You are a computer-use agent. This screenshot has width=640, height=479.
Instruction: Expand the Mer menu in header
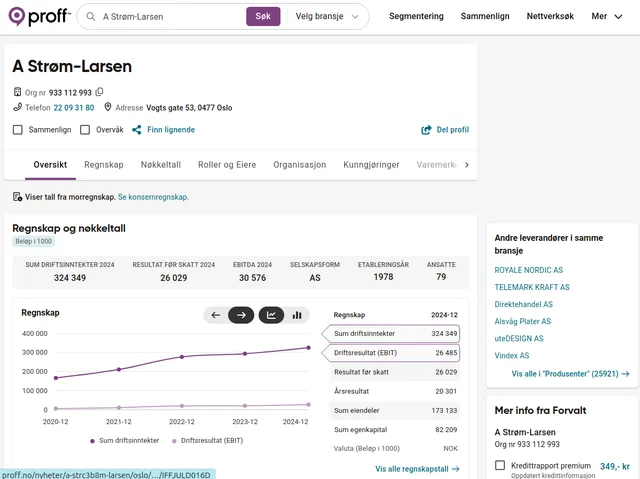(x=605, y=17)
